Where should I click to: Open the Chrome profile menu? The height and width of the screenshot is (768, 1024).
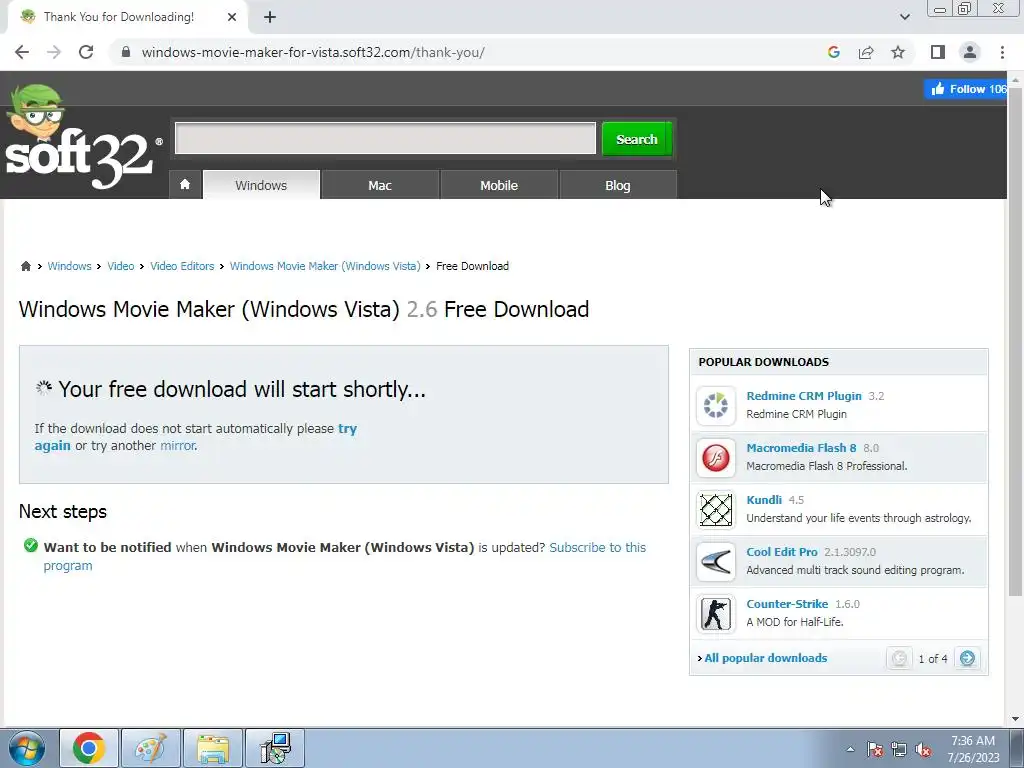[970, 52]
